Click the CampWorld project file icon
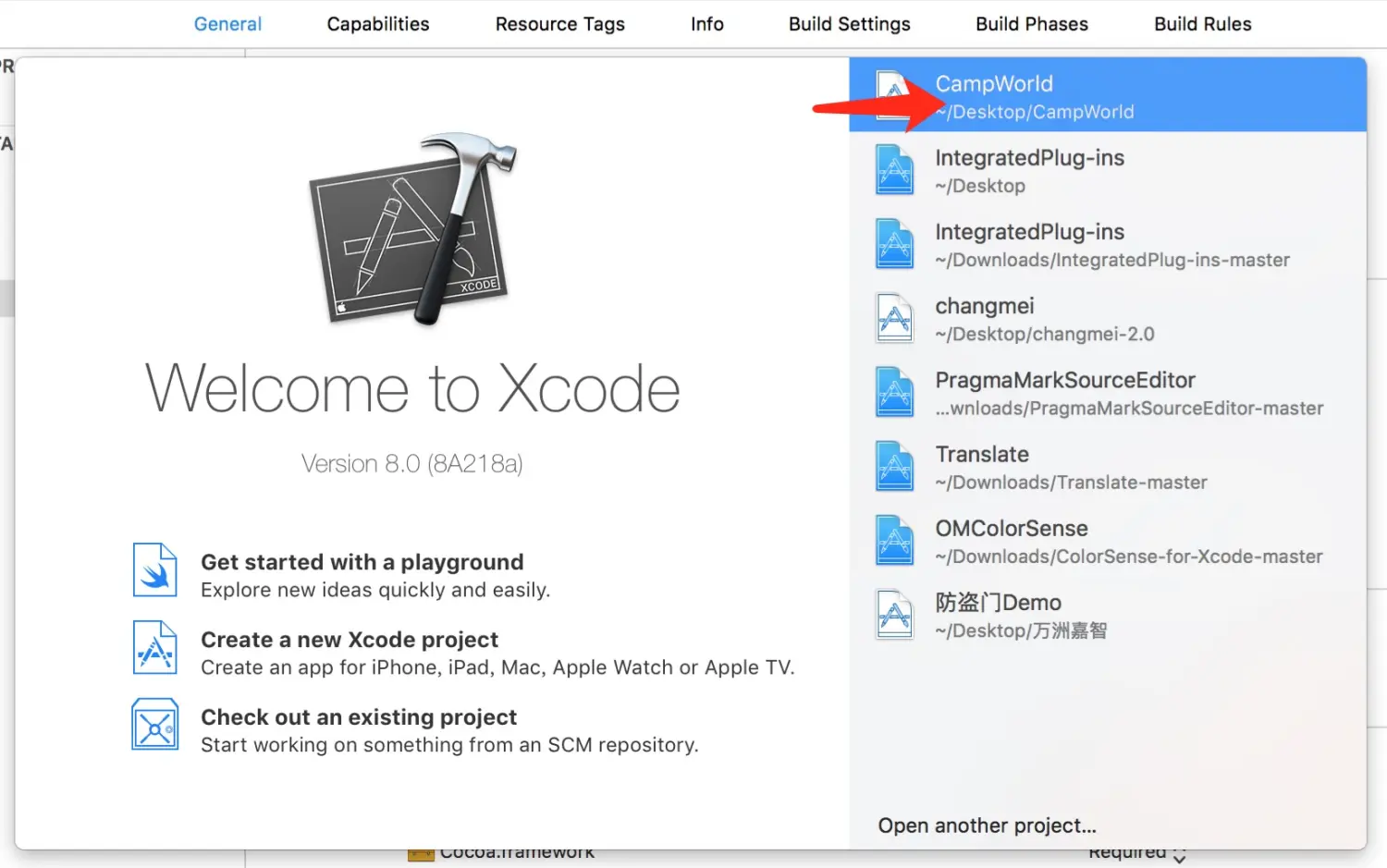The image size is (1387, 868). tap(894, 95)
